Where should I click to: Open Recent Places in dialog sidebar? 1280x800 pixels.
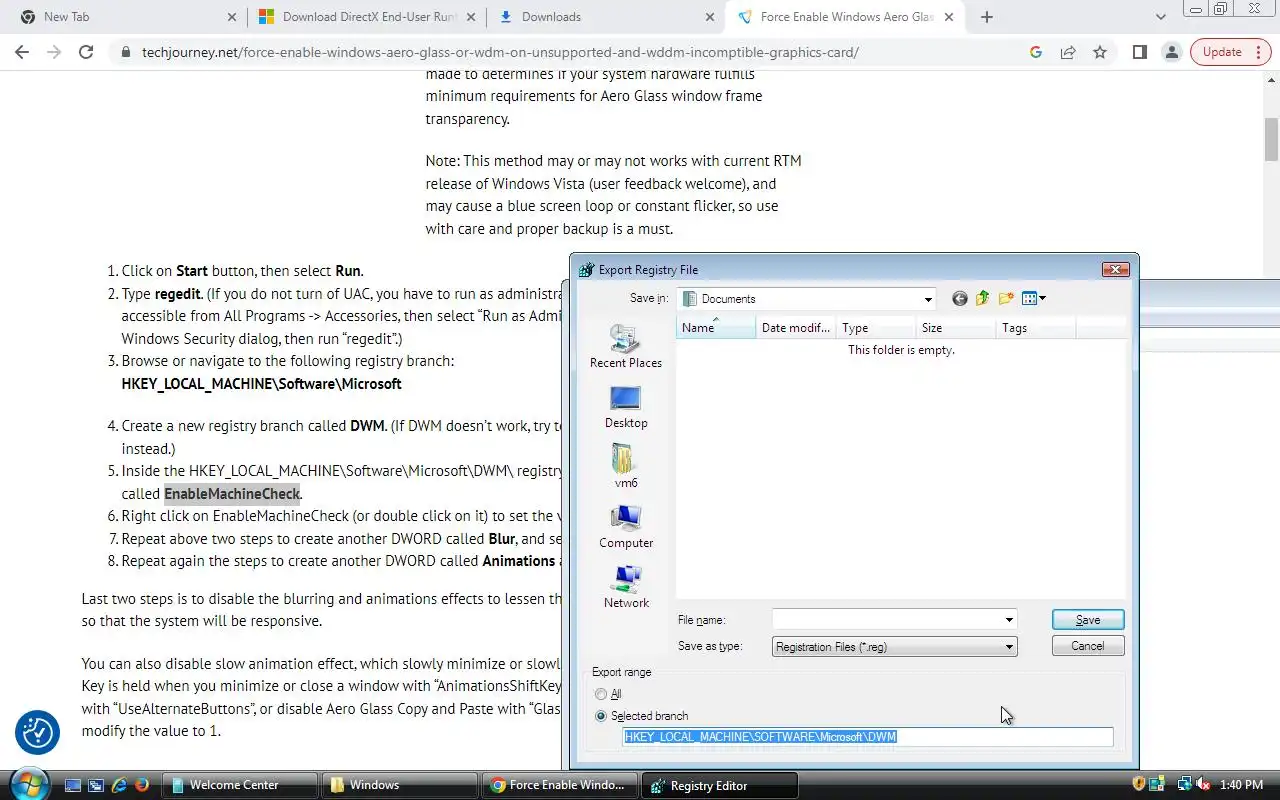[x=626, y=346]
